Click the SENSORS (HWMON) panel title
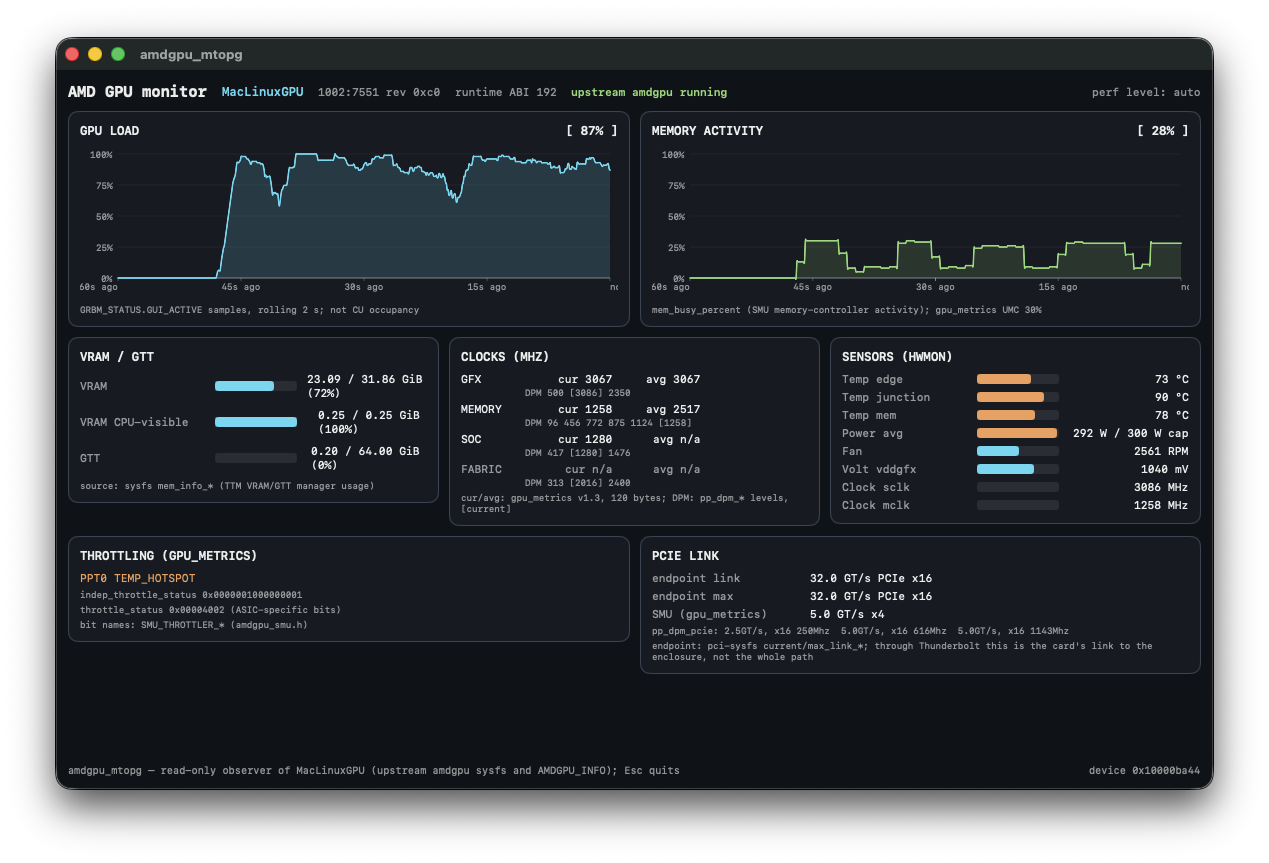 point(897,357)
